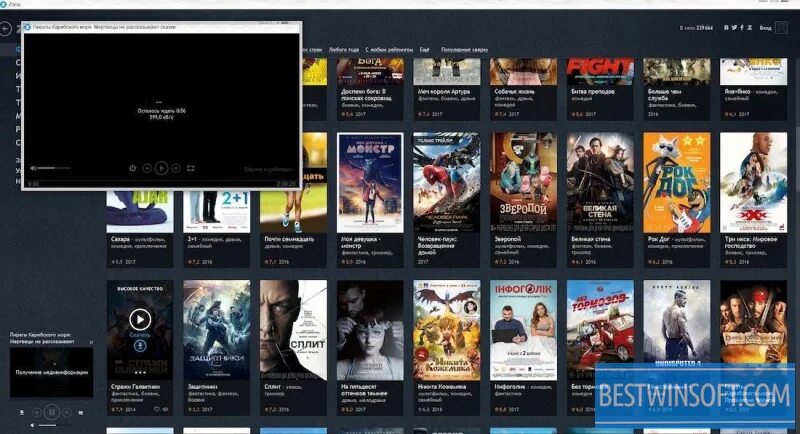800x434 pixels.
Task: Open Twitter icon in header
Action: point(734,28)
